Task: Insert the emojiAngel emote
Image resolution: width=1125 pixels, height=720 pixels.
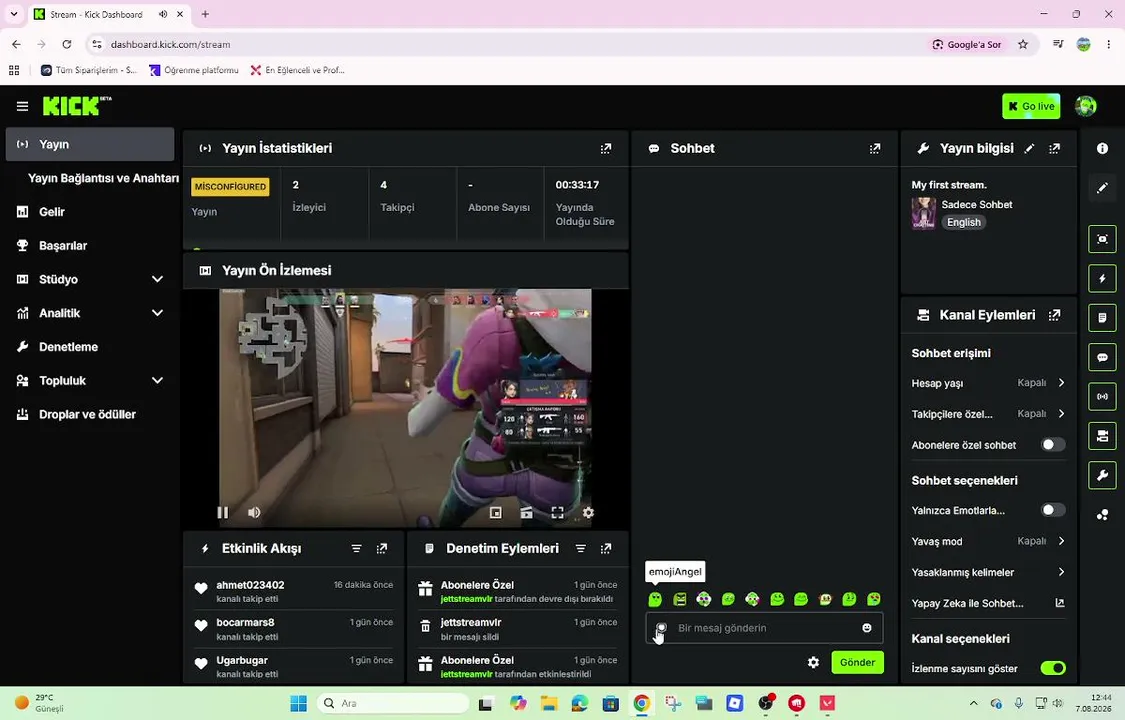Action: tap(655, 600)
